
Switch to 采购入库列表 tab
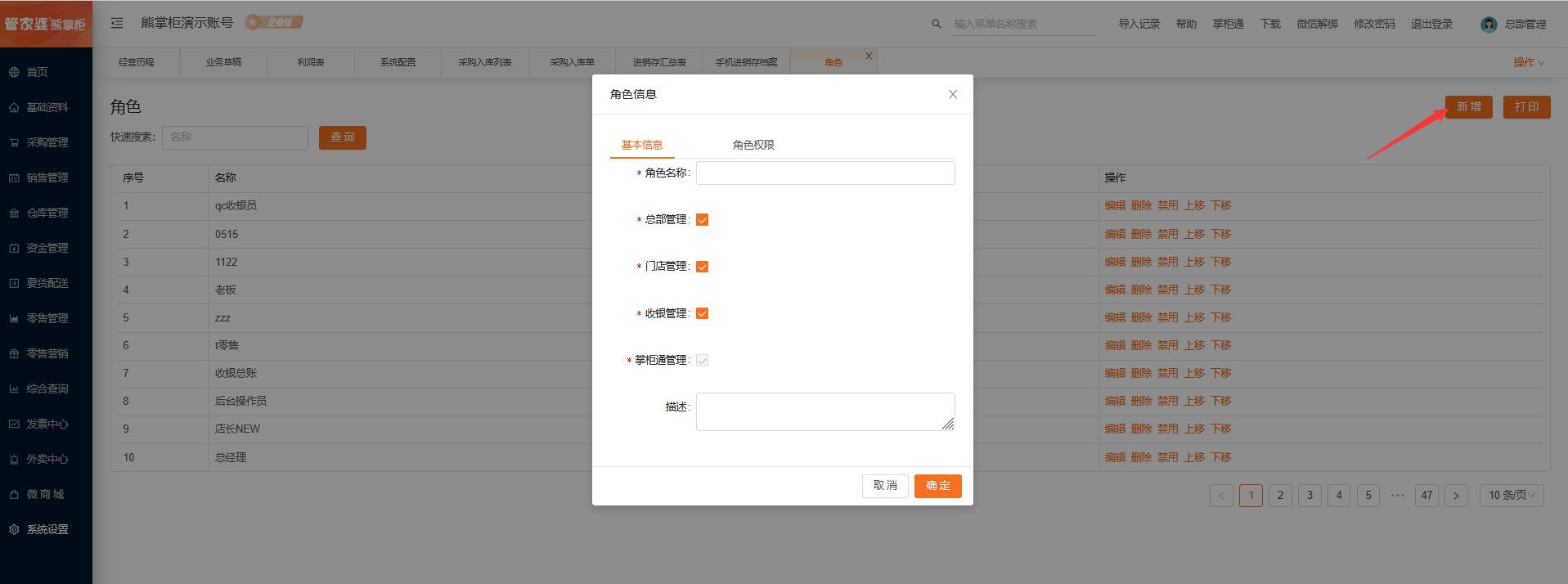click(485, 62)
